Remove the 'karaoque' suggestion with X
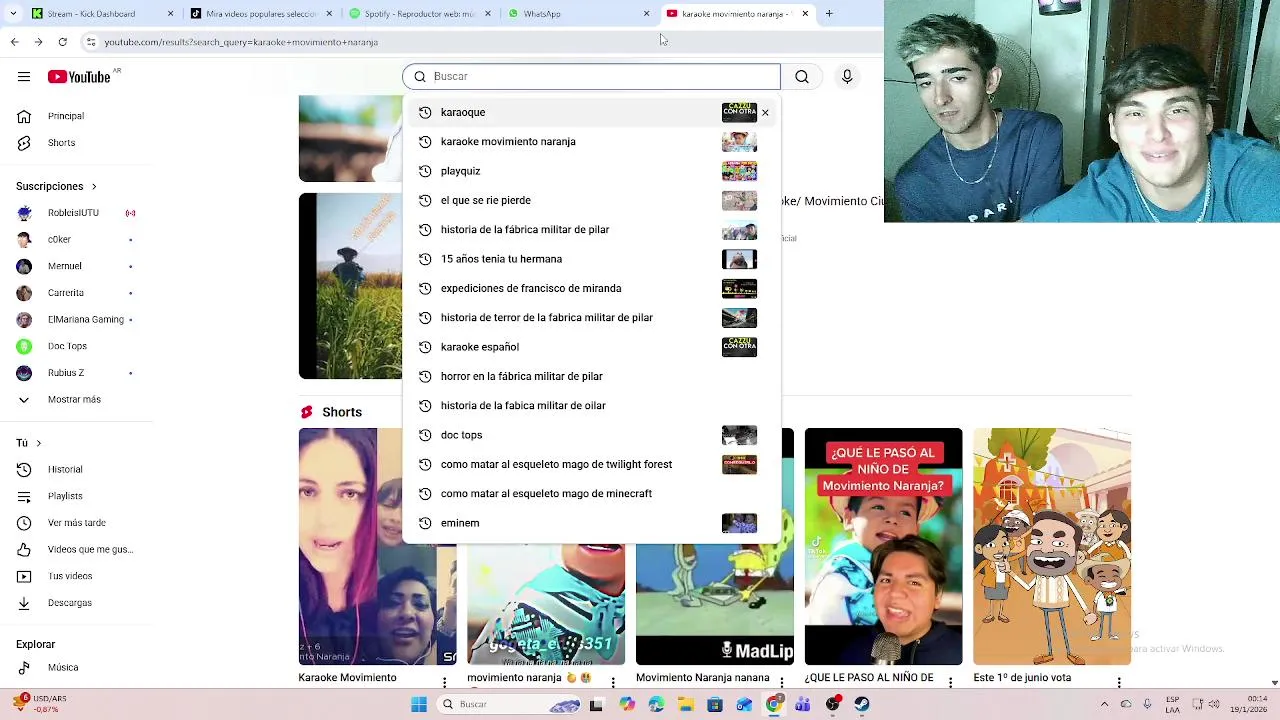The image size is (1280, 720). pos(765,113)
